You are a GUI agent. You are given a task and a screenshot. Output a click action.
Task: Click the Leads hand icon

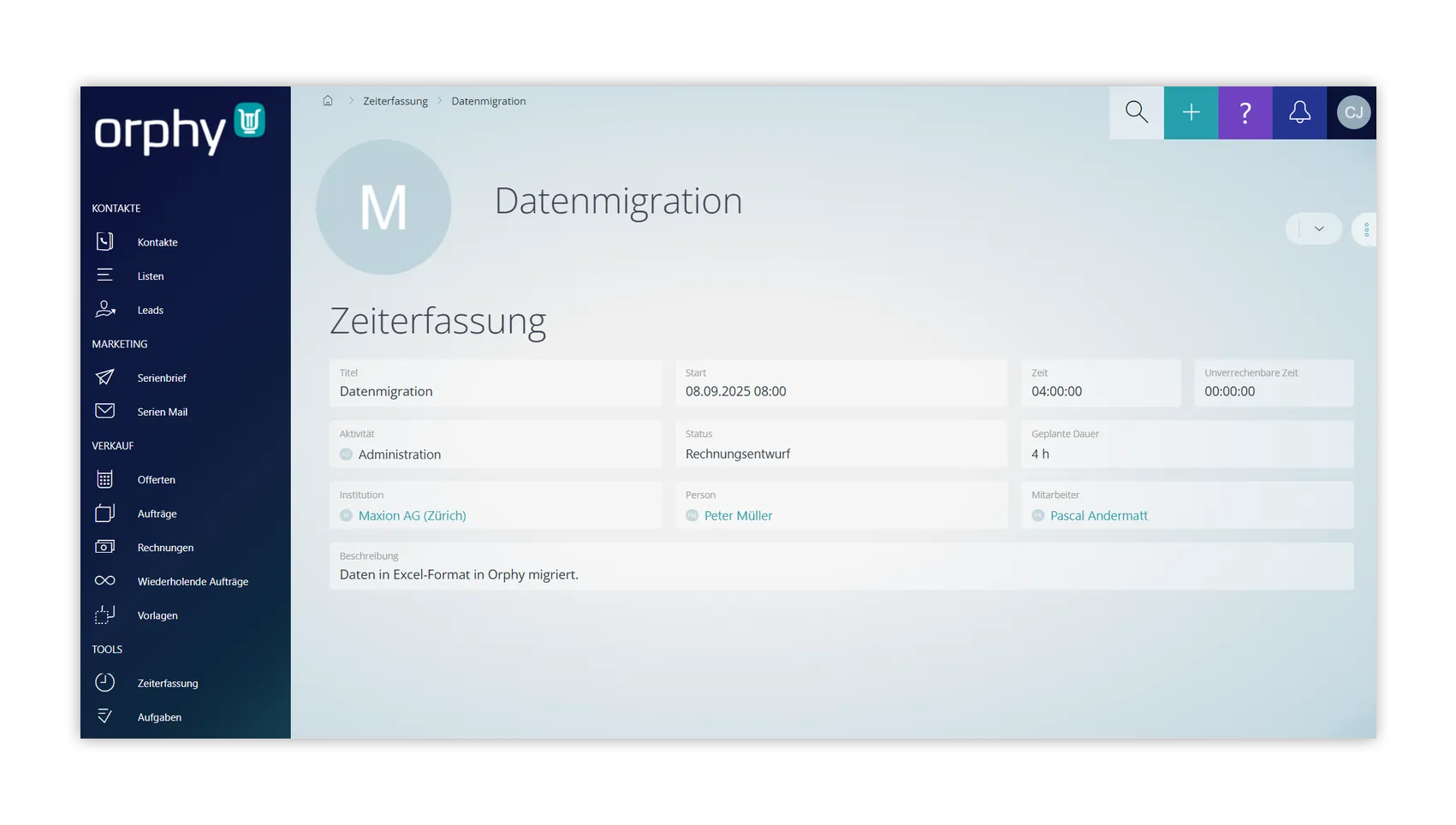pyautogui.click(x=104, y=310)
